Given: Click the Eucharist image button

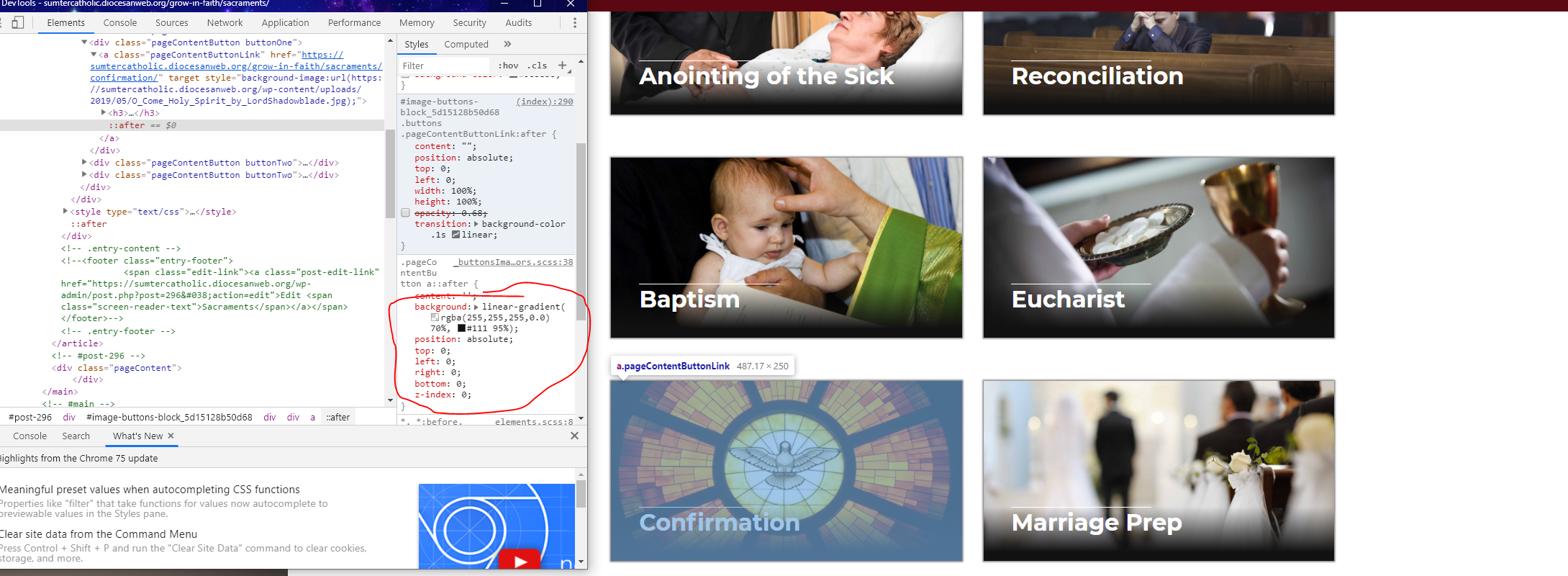Looking at the screenshot, I should [1159, 247].
